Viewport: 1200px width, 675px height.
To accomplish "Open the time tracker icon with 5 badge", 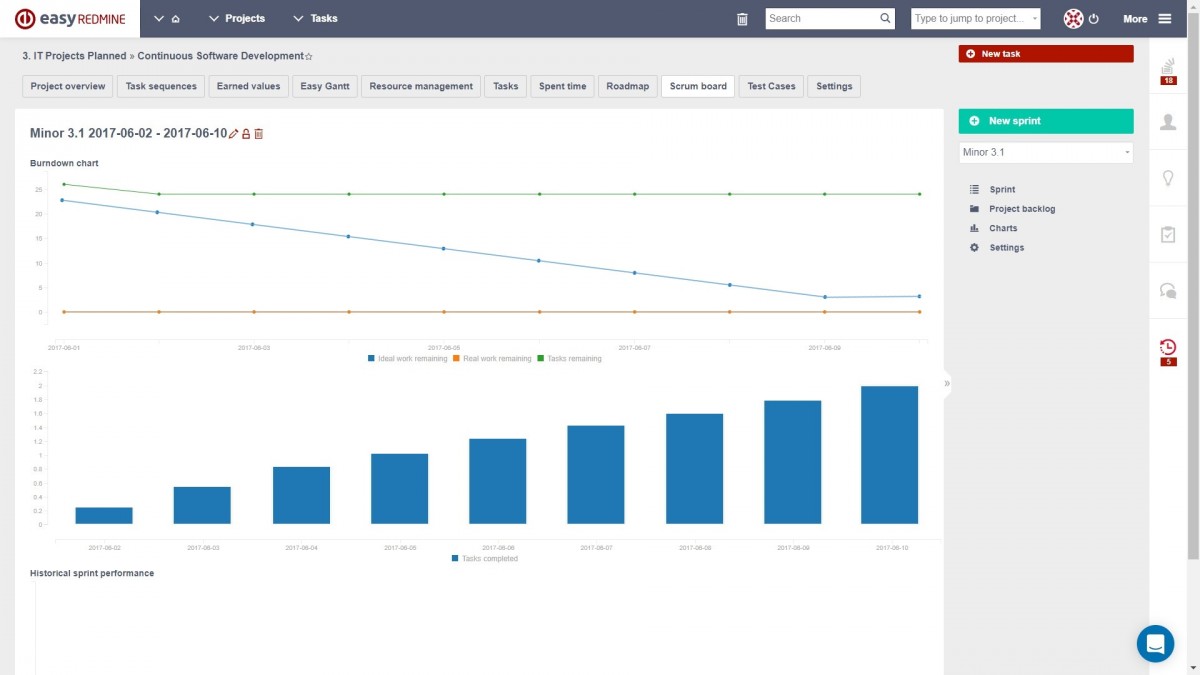I will coord(1167,352).
